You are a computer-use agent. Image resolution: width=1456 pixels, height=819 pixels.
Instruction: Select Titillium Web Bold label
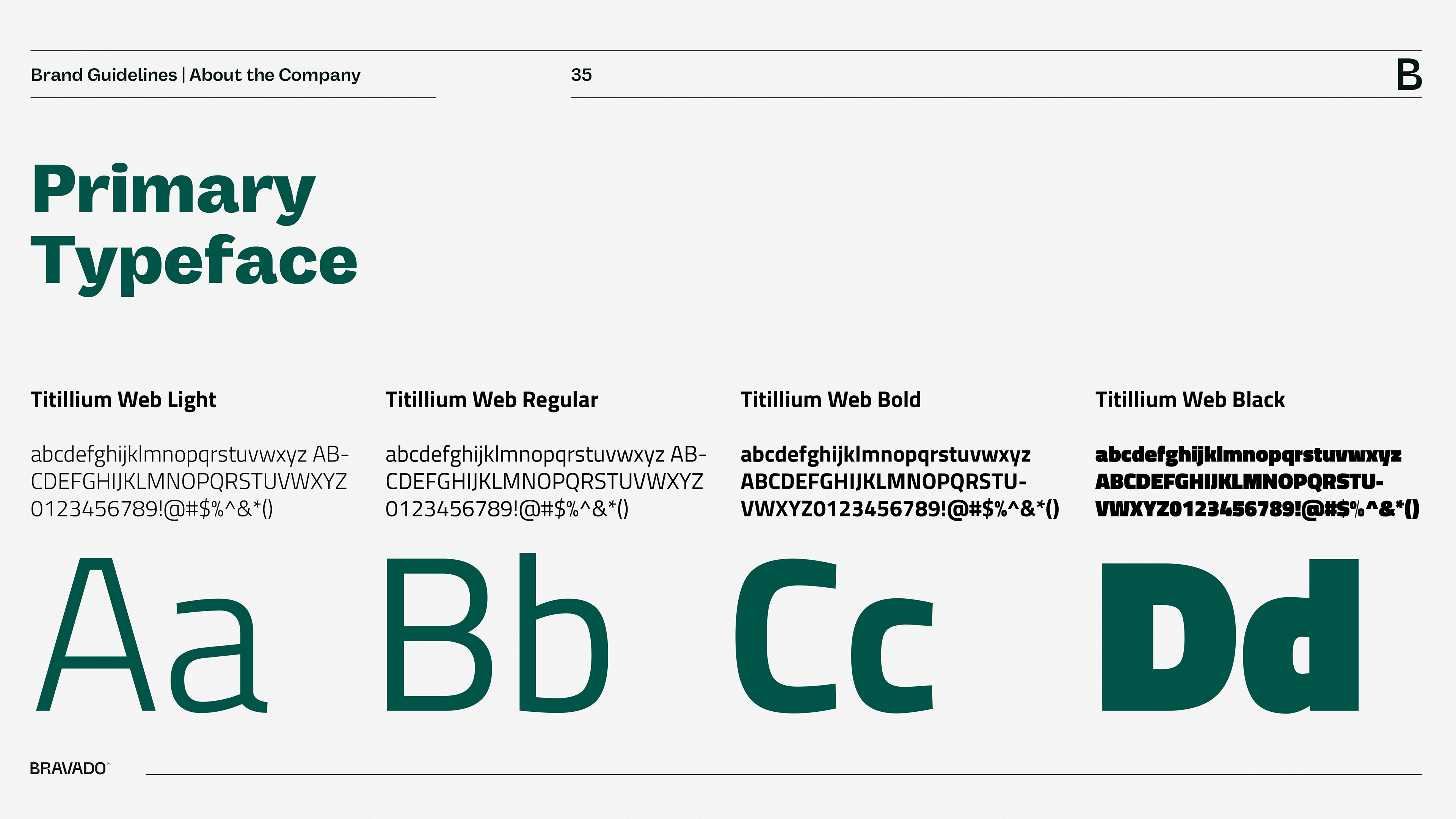(x=830, y=400)
